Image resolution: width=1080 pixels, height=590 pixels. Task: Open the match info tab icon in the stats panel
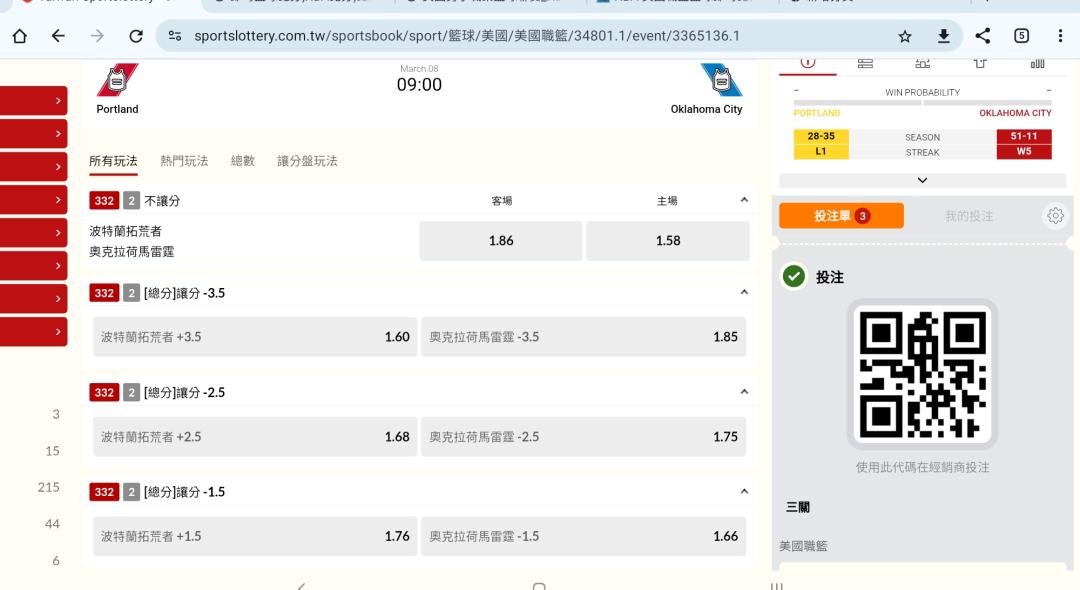point(808,63)
